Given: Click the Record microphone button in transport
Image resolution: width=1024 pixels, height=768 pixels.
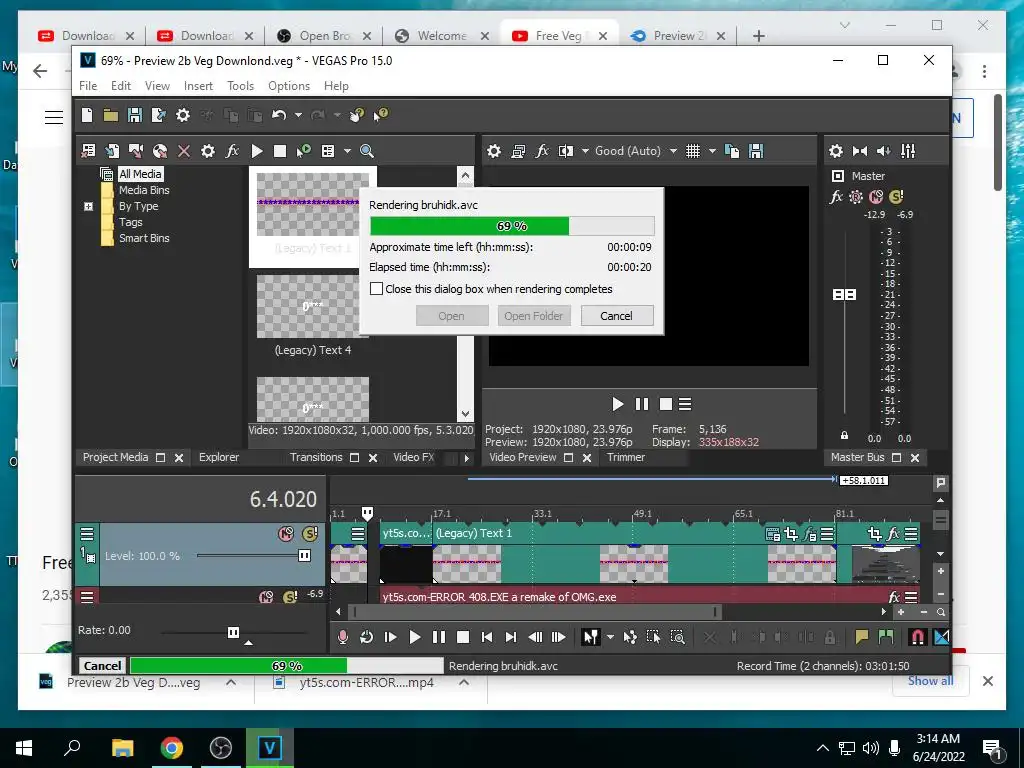Looking at the screenshot, I should click(x=343, y=637).
